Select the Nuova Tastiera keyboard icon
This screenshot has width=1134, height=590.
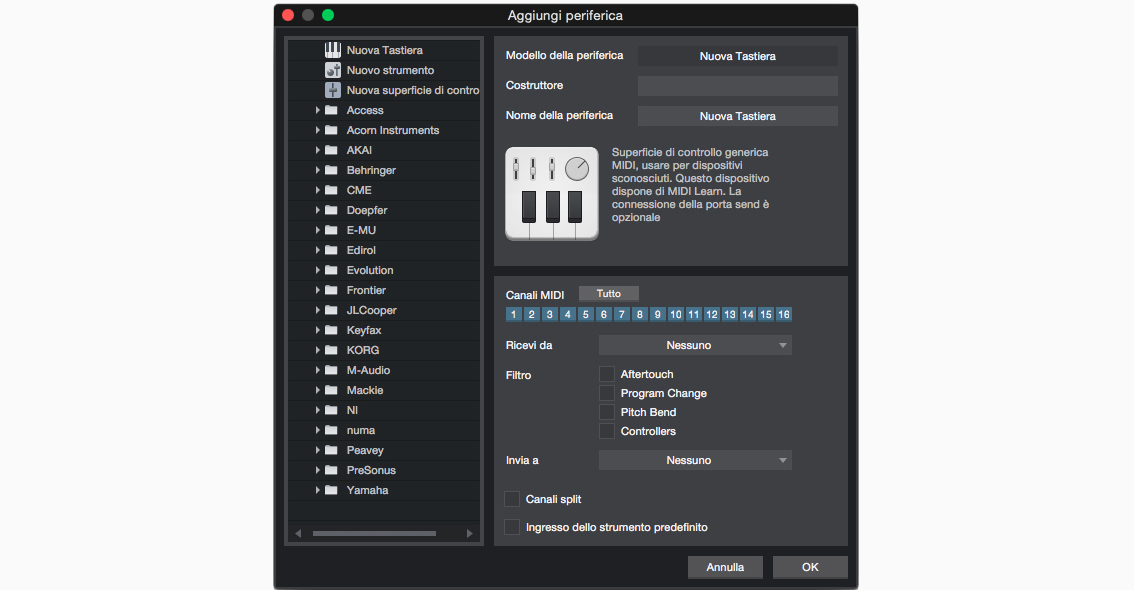click(333, 50)
